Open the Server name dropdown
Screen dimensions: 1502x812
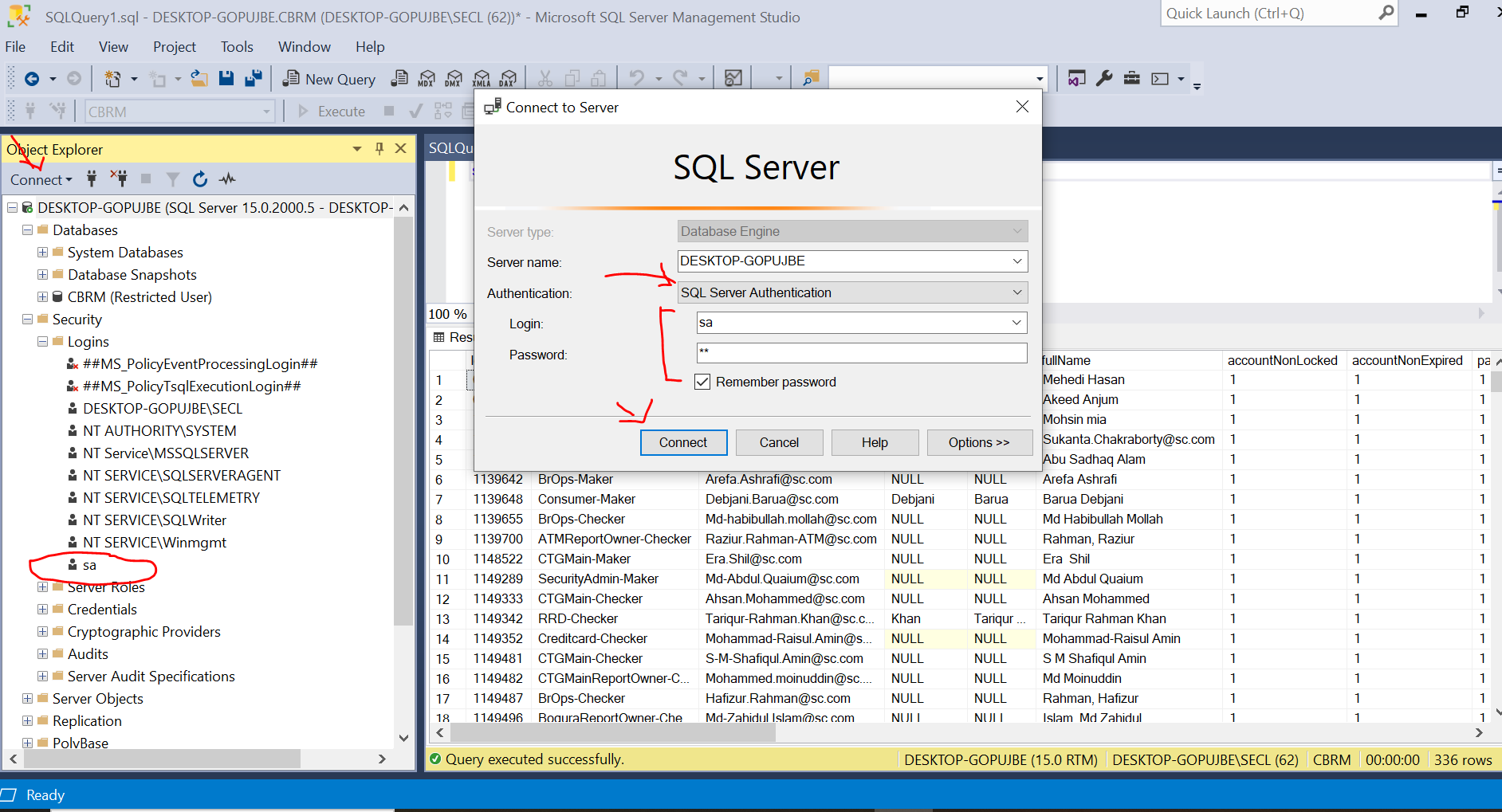1017,261
